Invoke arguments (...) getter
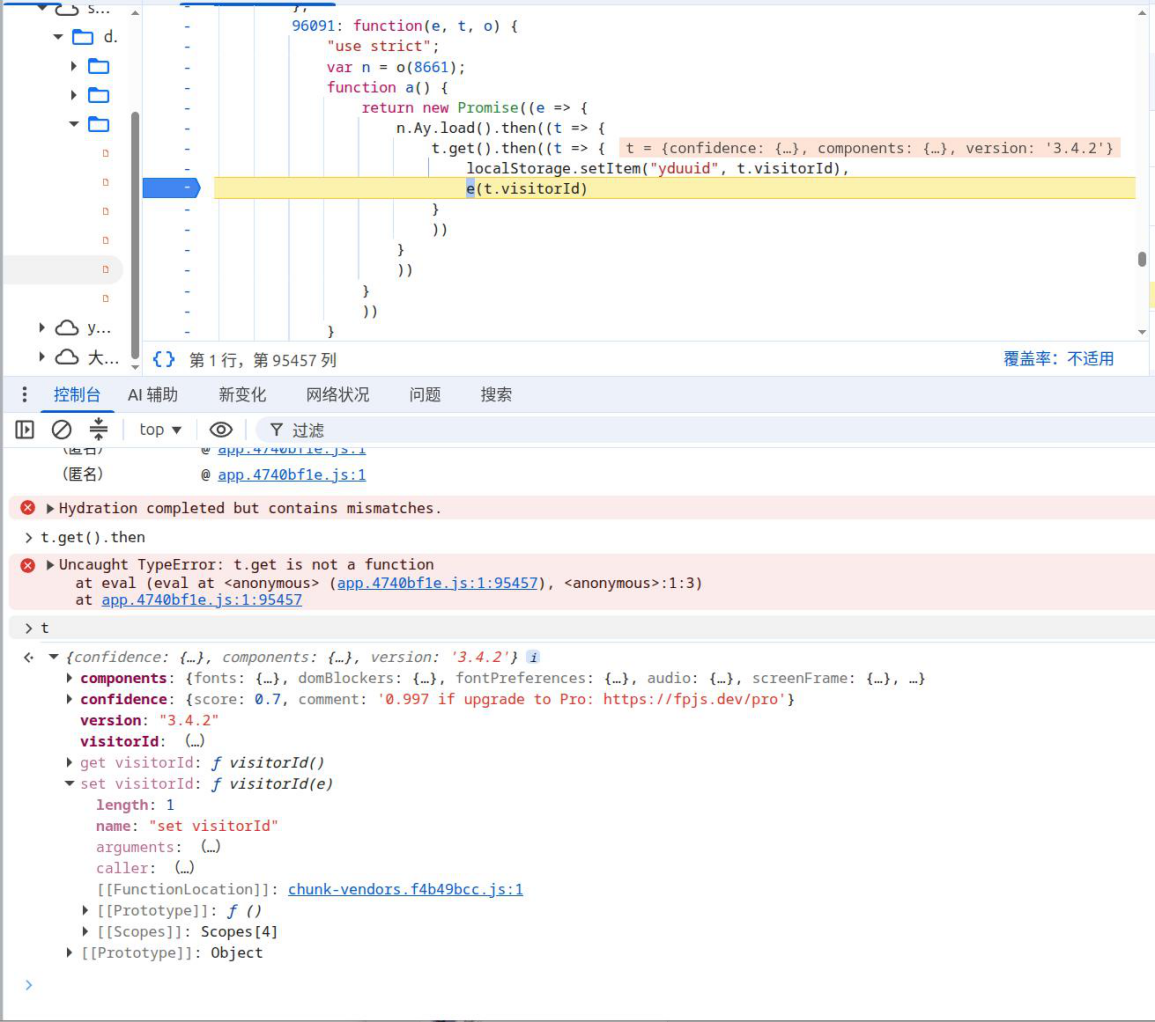The width and height of the screenshot is (1155, 1022). point(211,847)
